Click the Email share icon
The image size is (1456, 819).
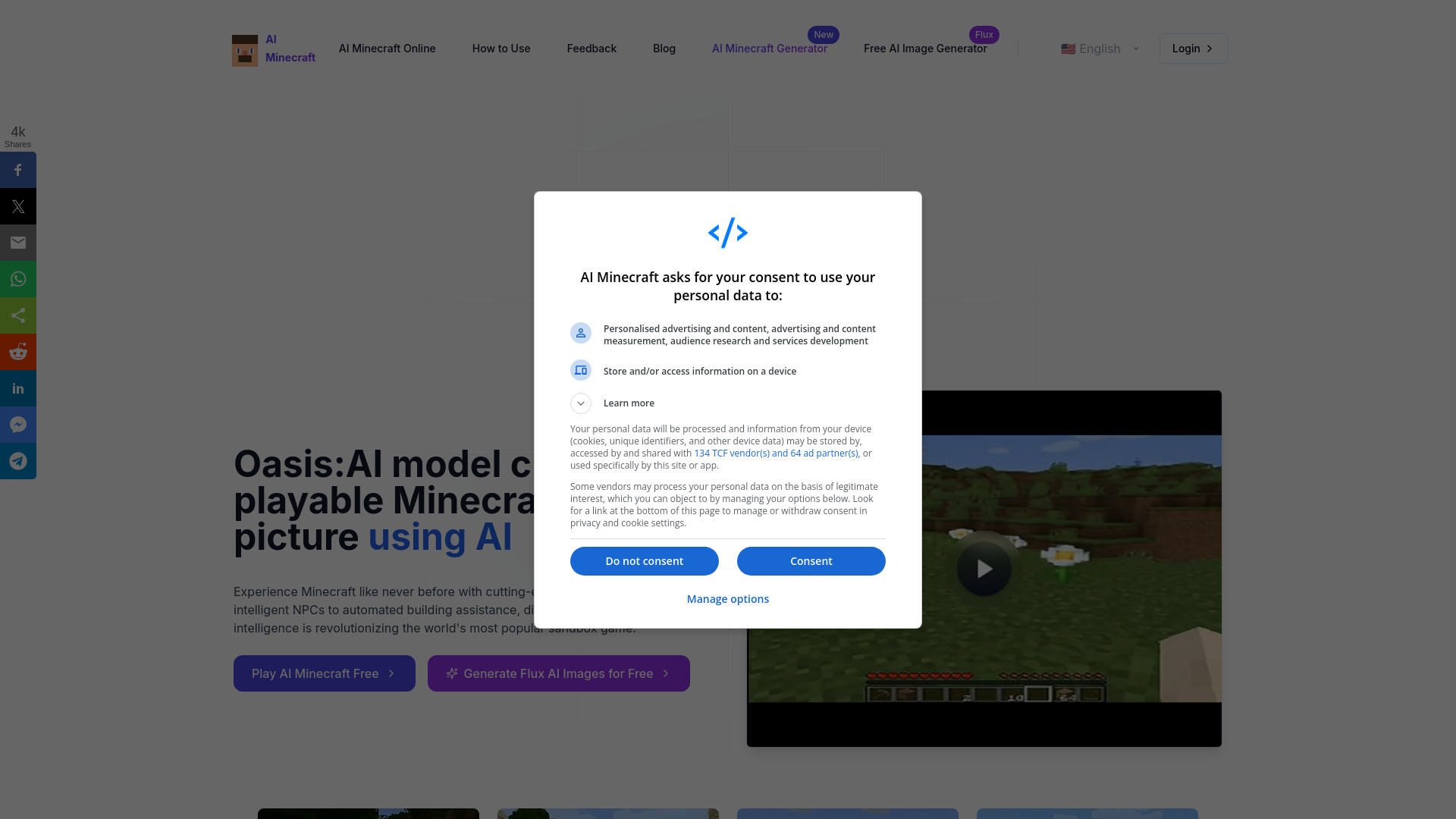click(18, 243)
